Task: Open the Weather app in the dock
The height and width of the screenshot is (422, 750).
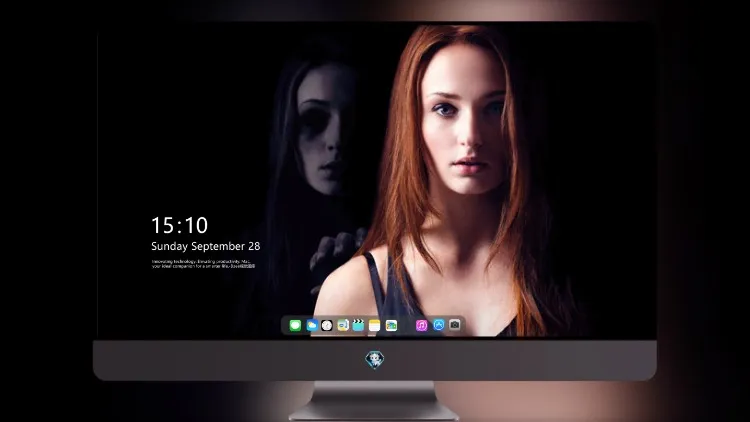Action: pyautogui.click(x=312, y=326)
